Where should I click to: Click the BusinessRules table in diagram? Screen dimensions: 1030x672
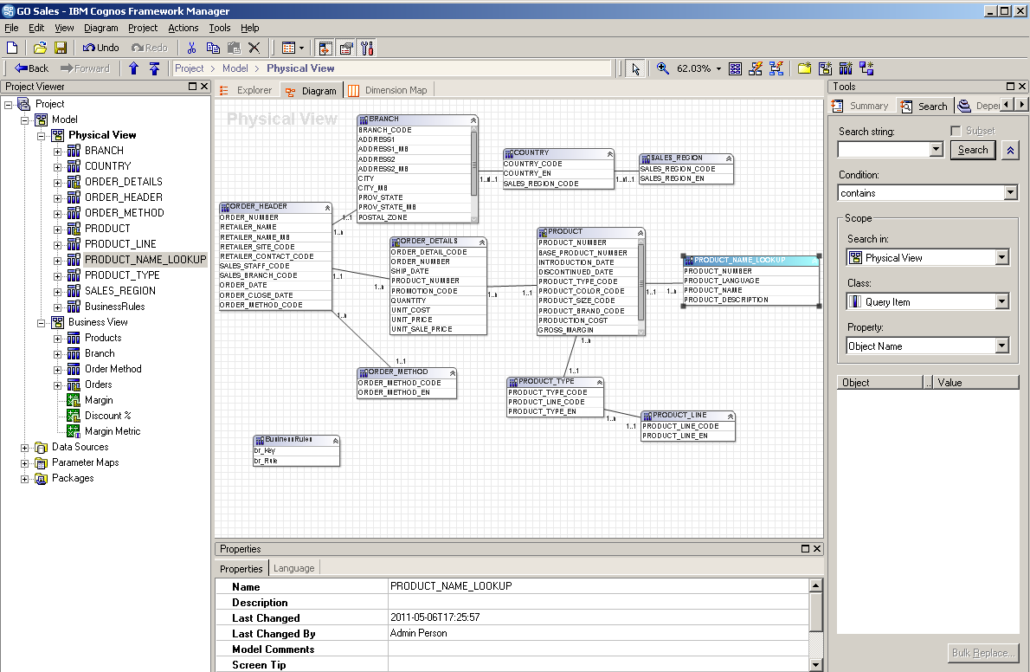pyautogui.click(x=296, y=450)
